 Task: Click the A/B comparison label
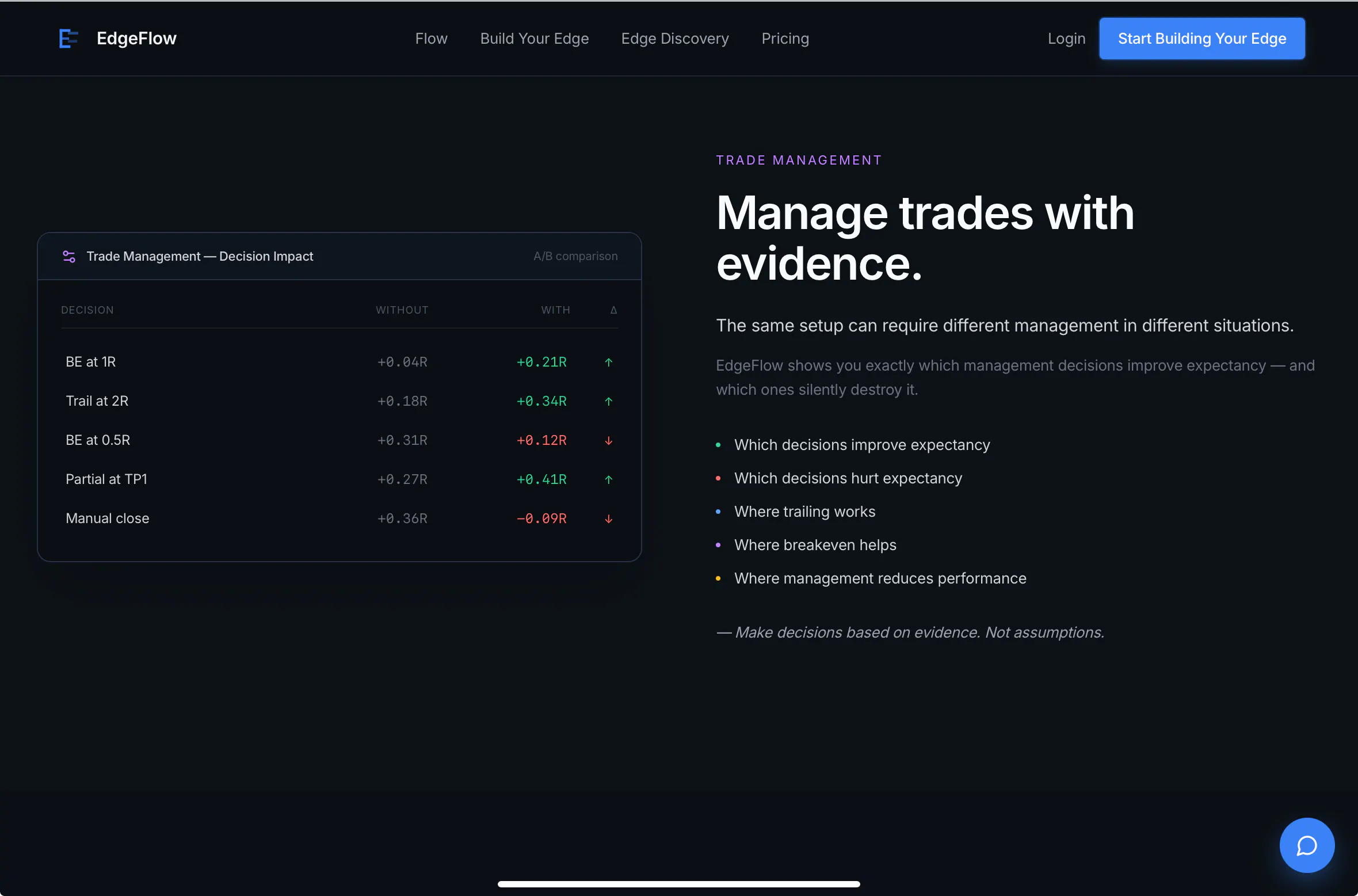575,256
